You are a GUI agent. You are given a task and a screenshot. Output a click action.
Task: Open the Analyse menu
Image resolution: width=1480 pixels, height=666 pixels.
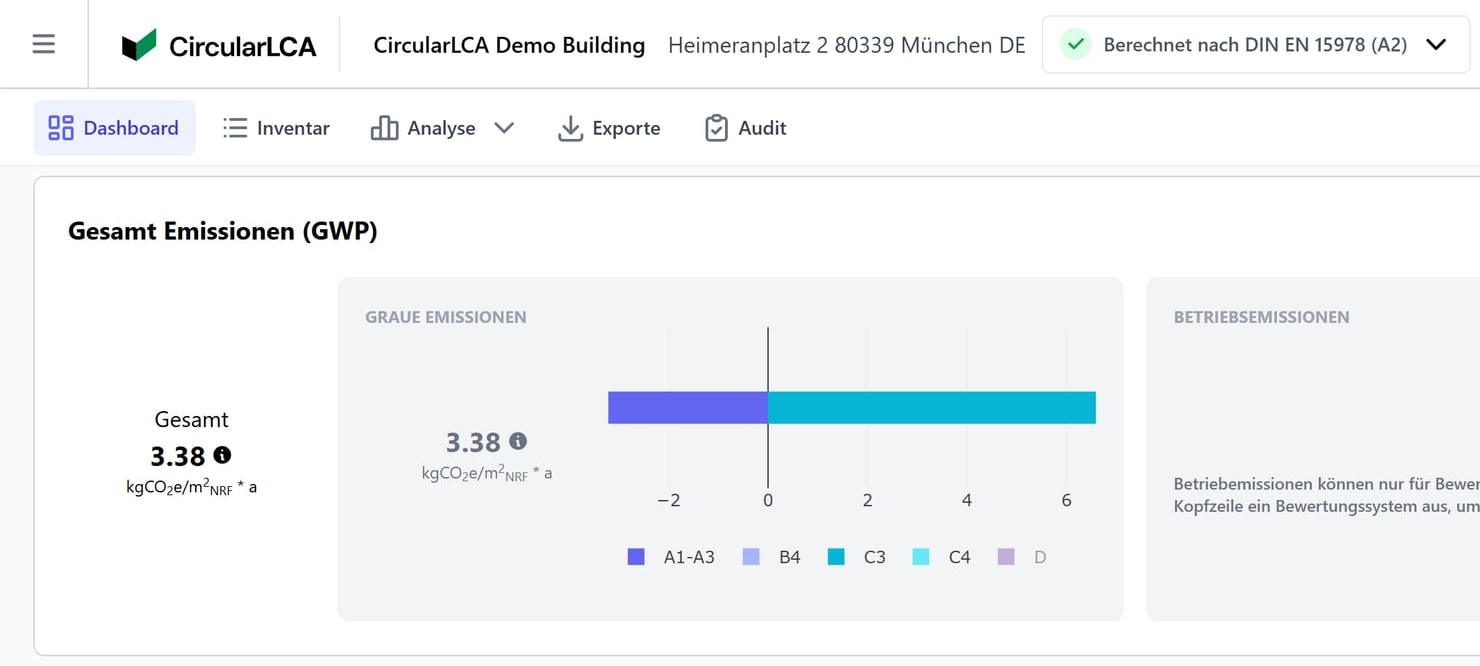point(442,128)
